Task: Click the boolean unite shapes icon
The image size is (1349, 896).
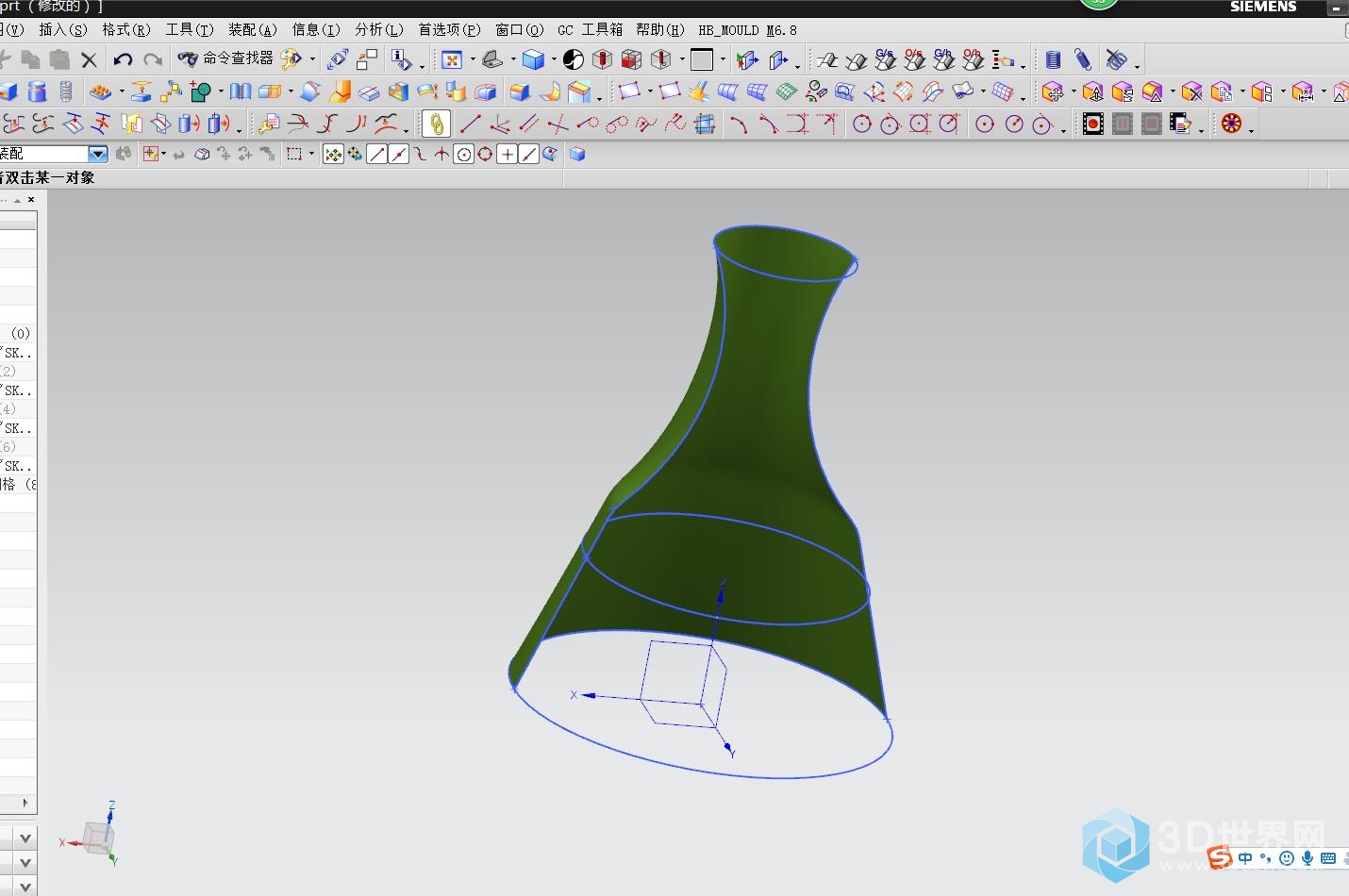Action: (x=201, y=91)
